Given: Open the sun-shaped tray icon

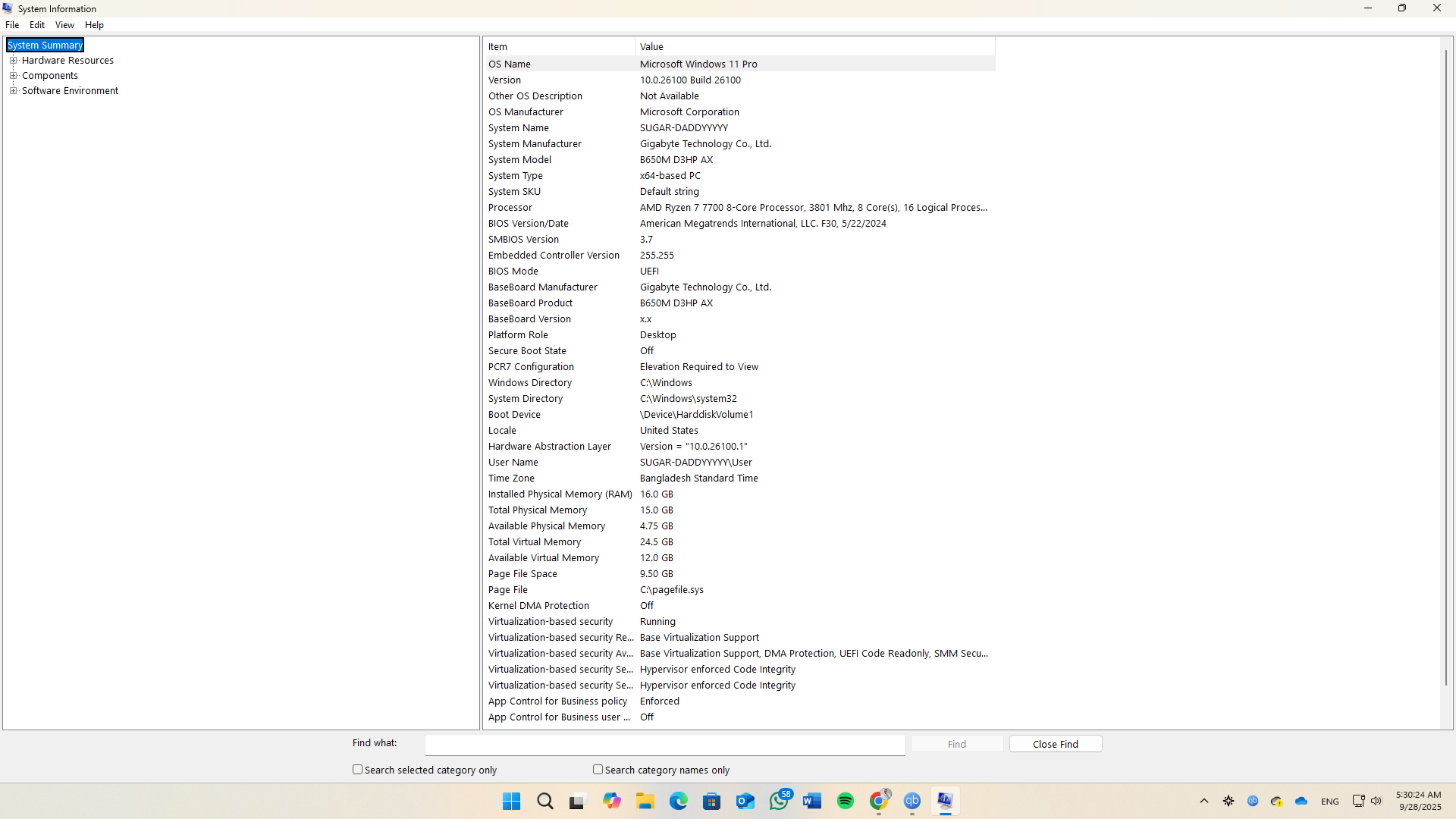Looking at the screenshot, I should click(x=1228, y=801).
